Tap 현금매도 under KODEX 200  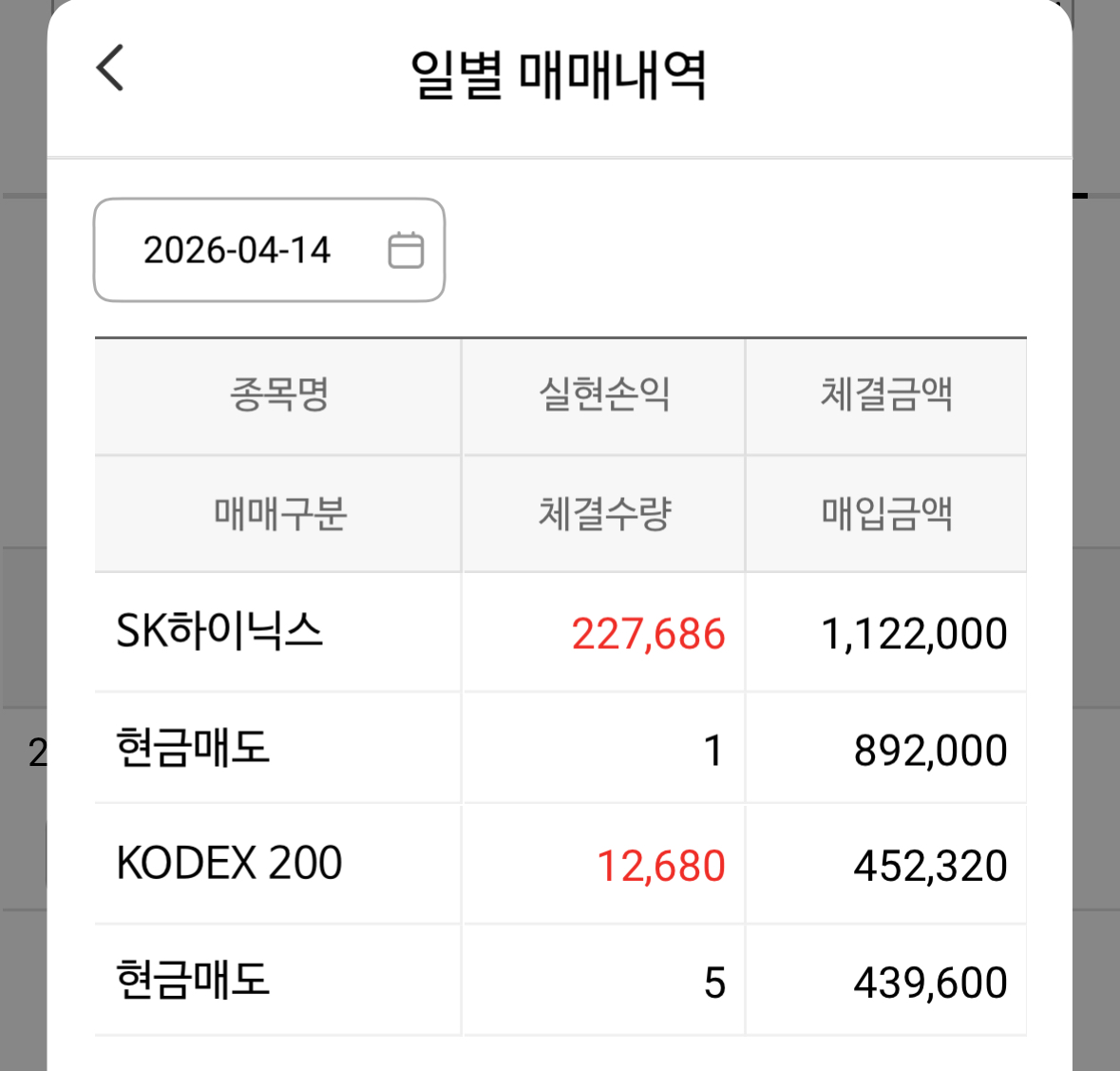point(193,980)
